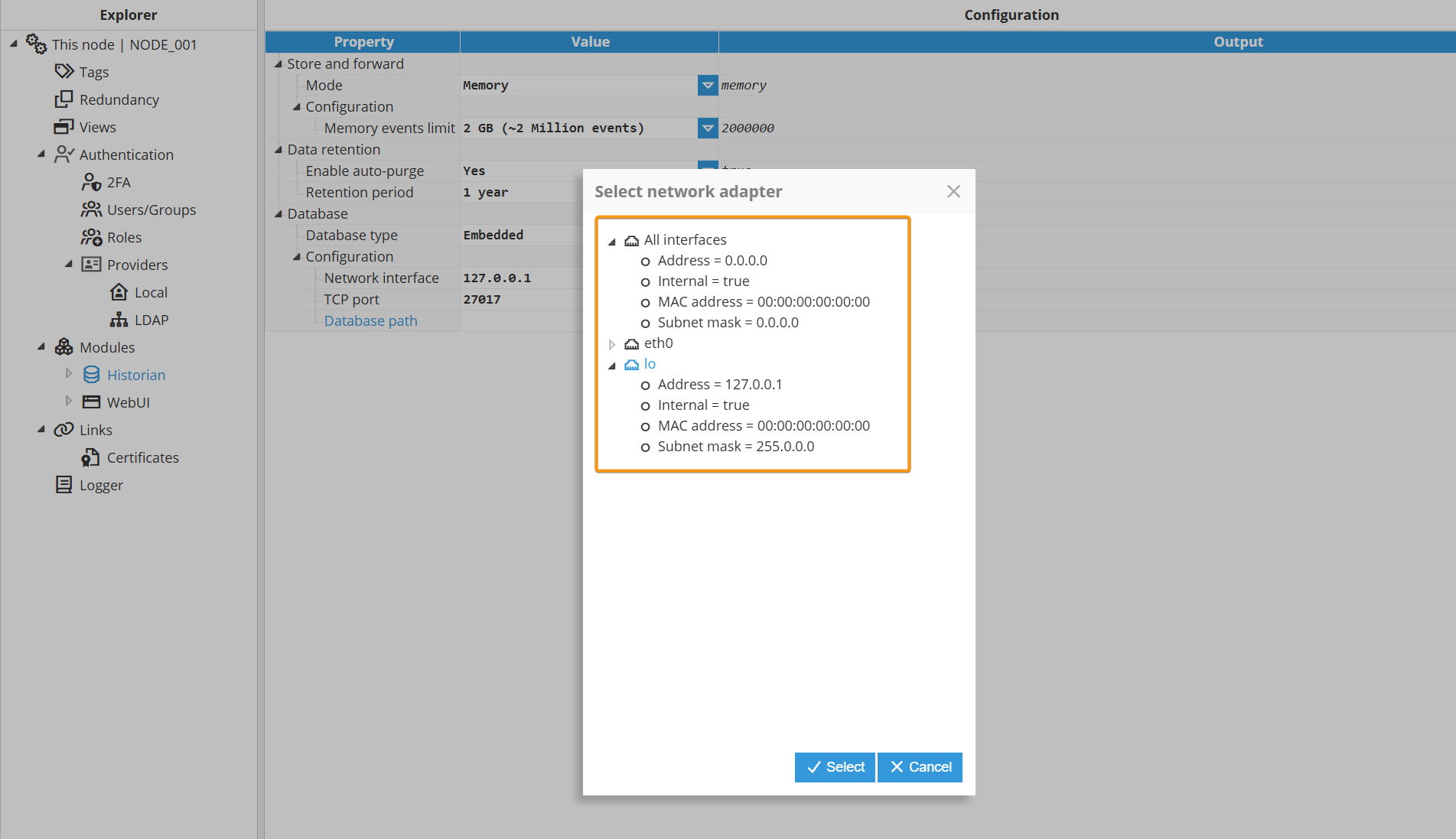
Task: Open the Mode dropdown arrow
Action: pyautogui.click(x=708, y=86)
